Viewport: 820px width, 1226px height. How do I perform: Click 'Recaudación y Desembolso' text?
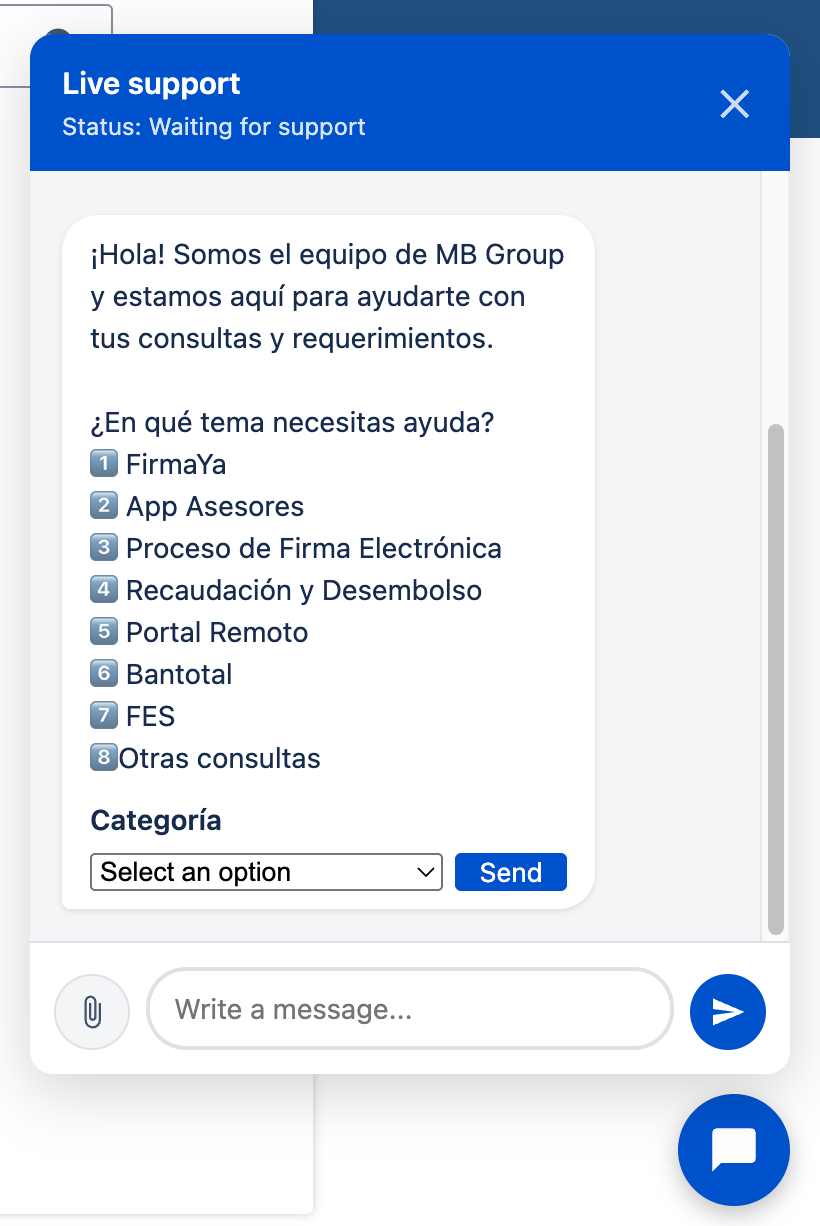click(x=304, y=591)
